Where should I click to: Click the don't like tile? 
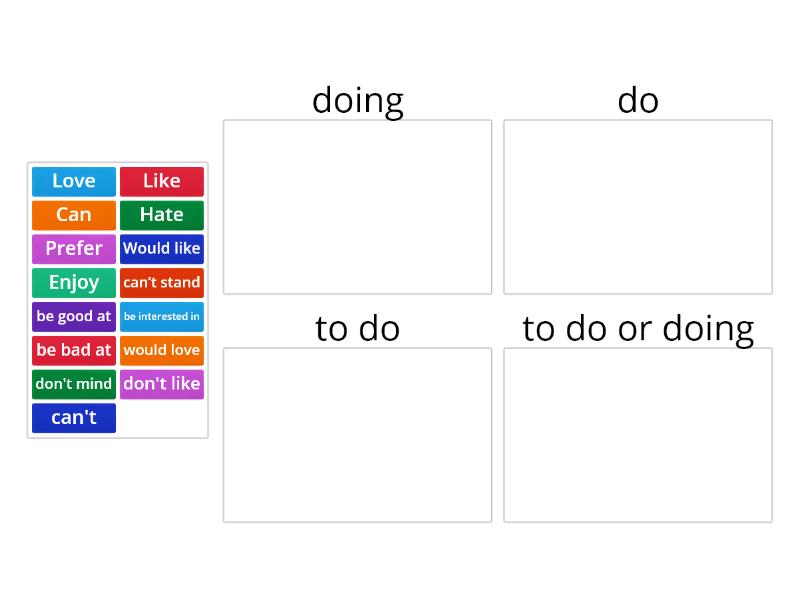(162, 384)
